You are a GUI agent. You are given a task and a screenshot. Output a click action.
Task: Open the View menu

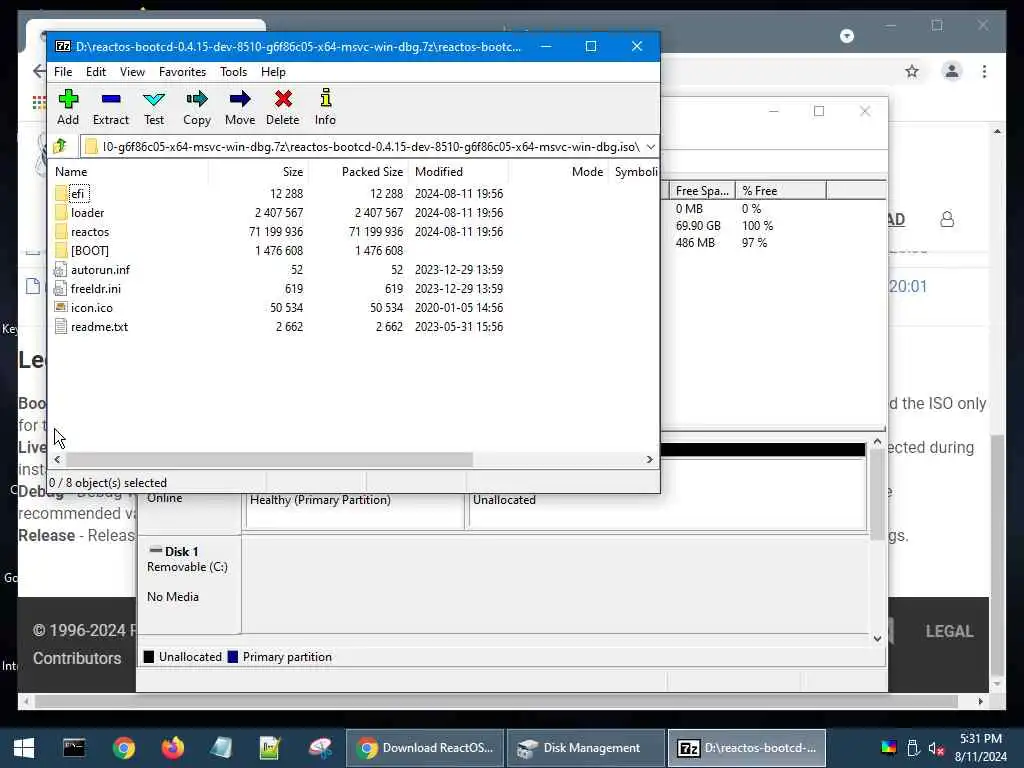point(132,72)
